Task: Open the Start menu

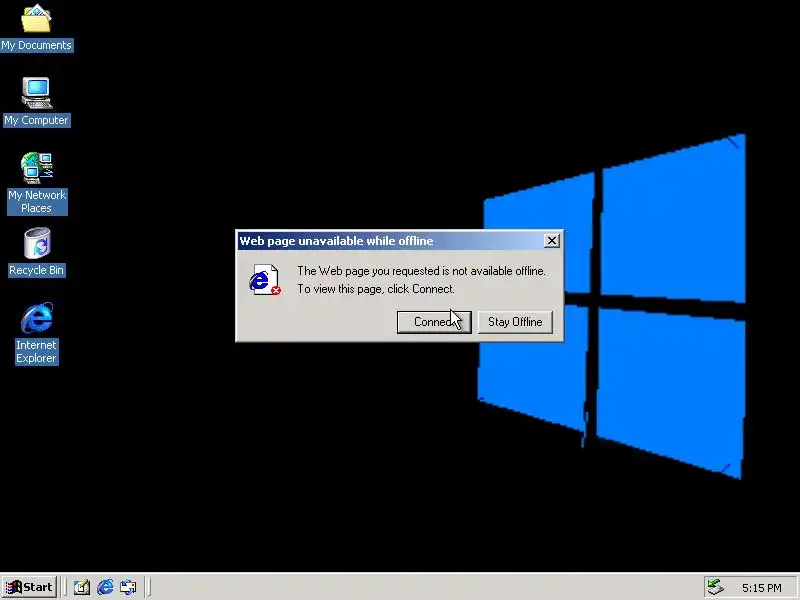Action: point(30,587)
